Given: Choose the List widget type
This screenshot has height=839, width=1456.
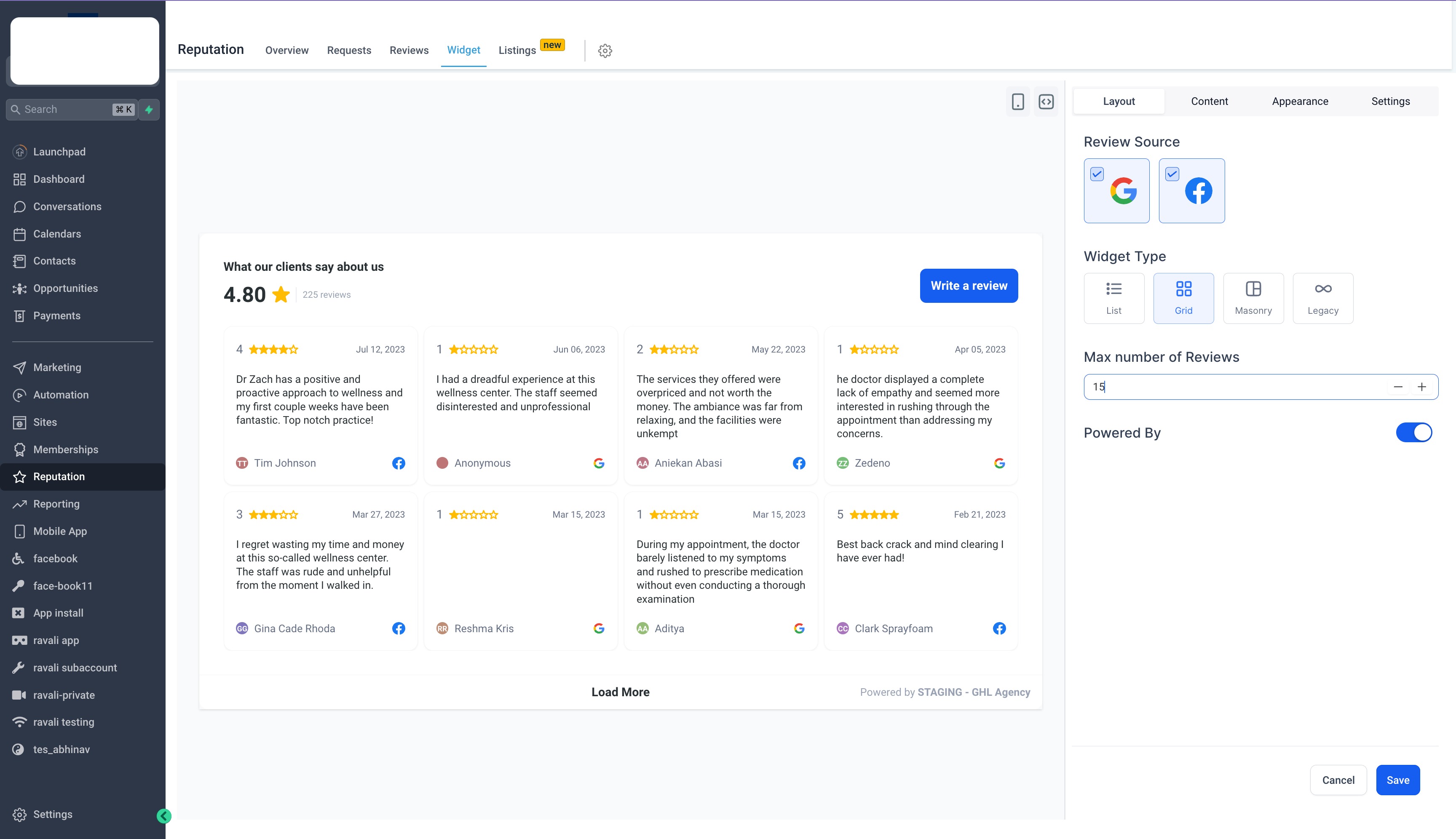Looking at the screenshot, I should point(1113,298).
